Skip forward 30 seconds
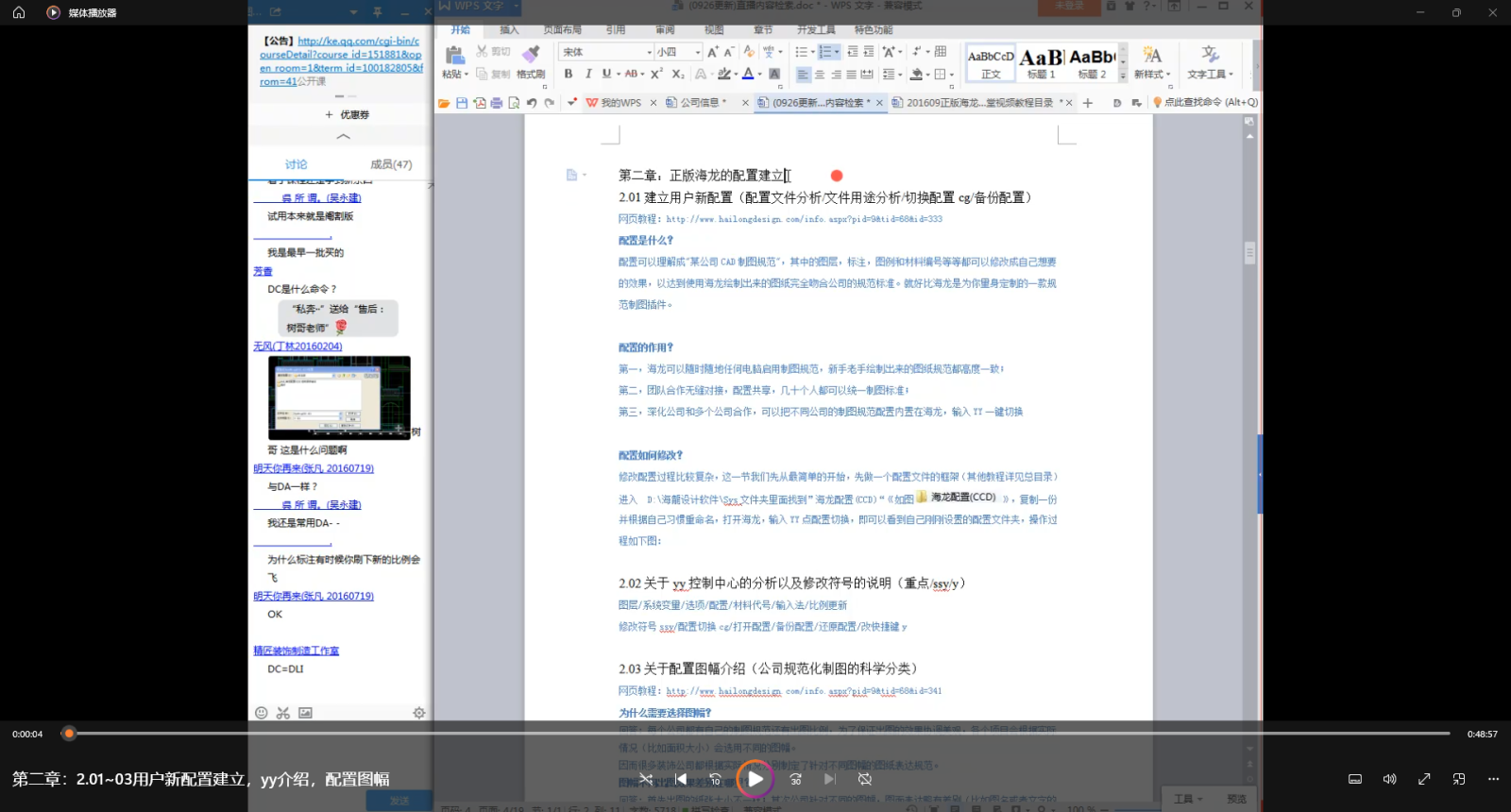The image size is (1511, 812). coord(795,779)
